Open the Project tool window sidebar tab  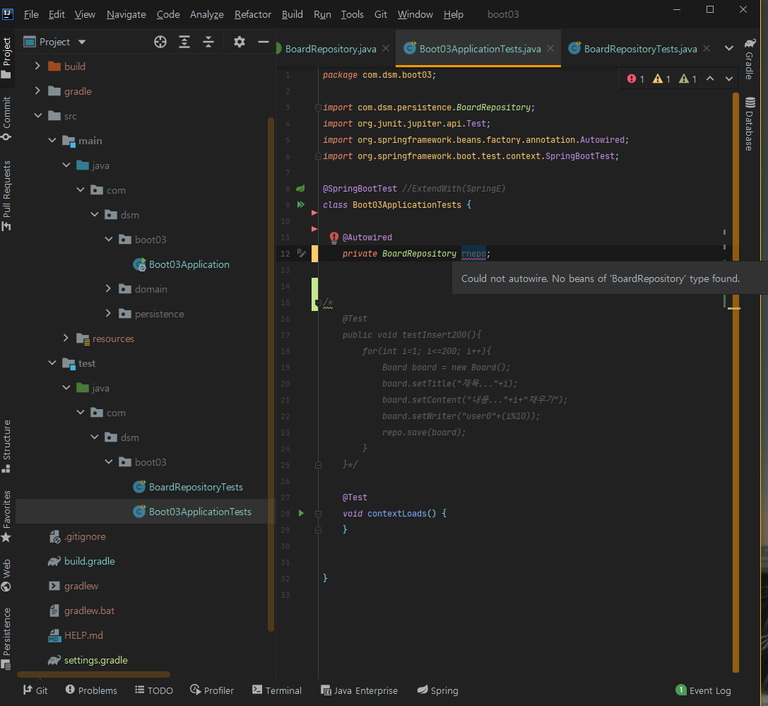coord(7,58)
